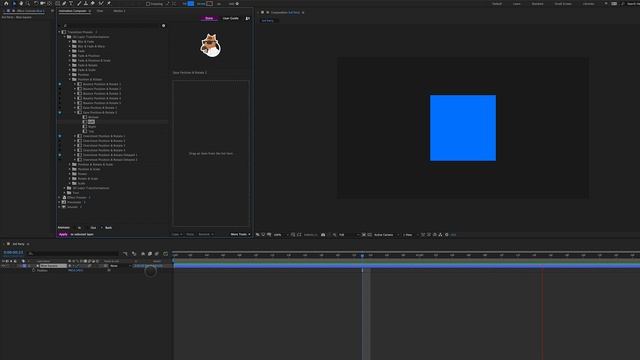
Task: Select the Rectangle shape tool
Action: 57,3
